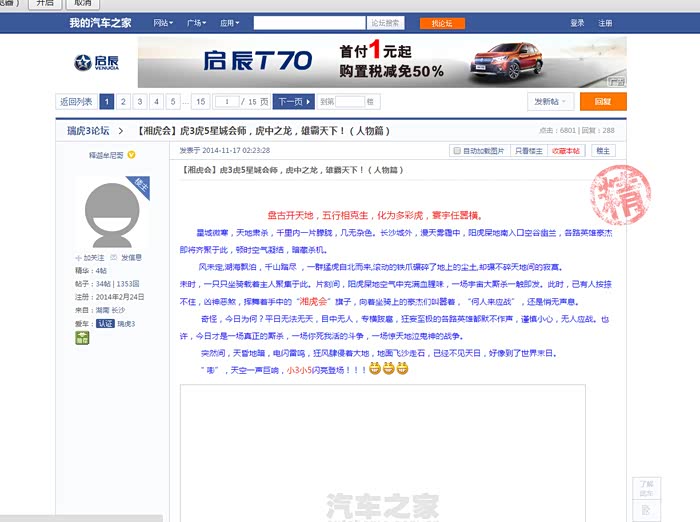Click the orange 回复 reply button
Screen dimensions: 700x522
coord(602,101)
